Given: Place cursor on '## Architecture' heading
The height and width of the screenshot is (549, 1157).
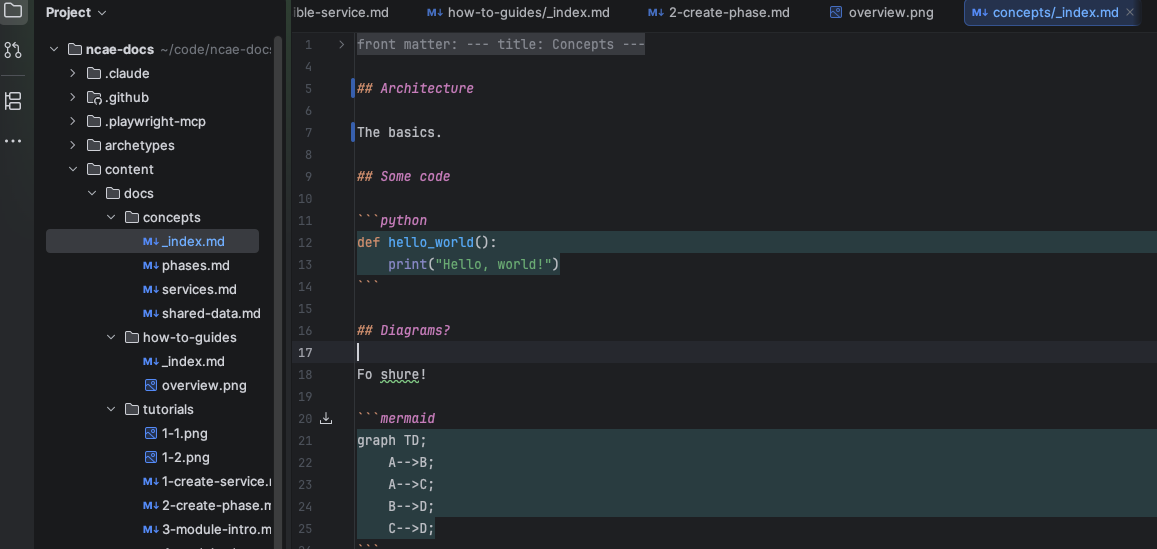Looking at the screenshot, I should [x=415, y=89].
